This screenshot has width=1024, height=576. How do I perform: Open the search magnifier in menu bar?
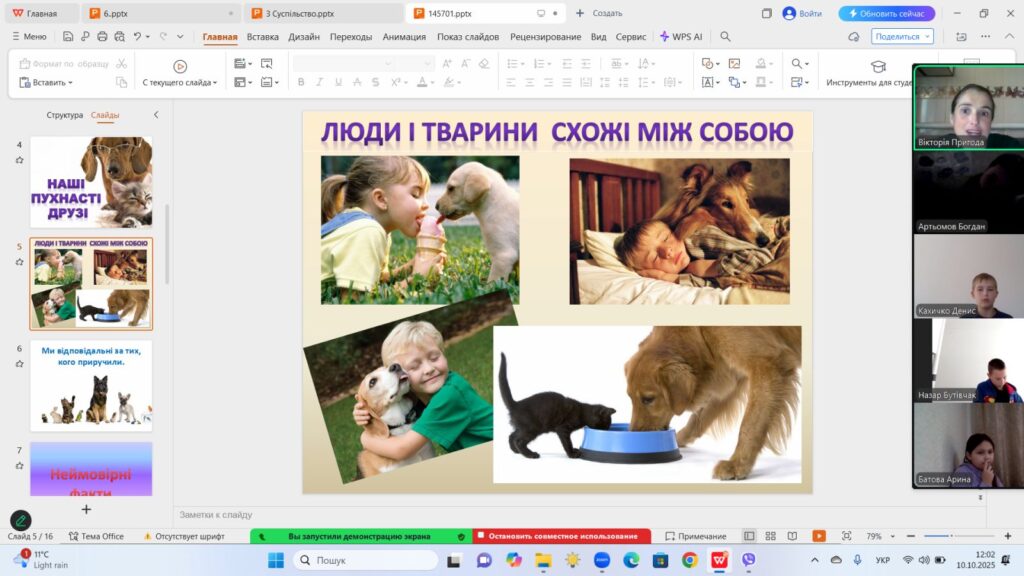pyautogui.click(x=725, y=36)
